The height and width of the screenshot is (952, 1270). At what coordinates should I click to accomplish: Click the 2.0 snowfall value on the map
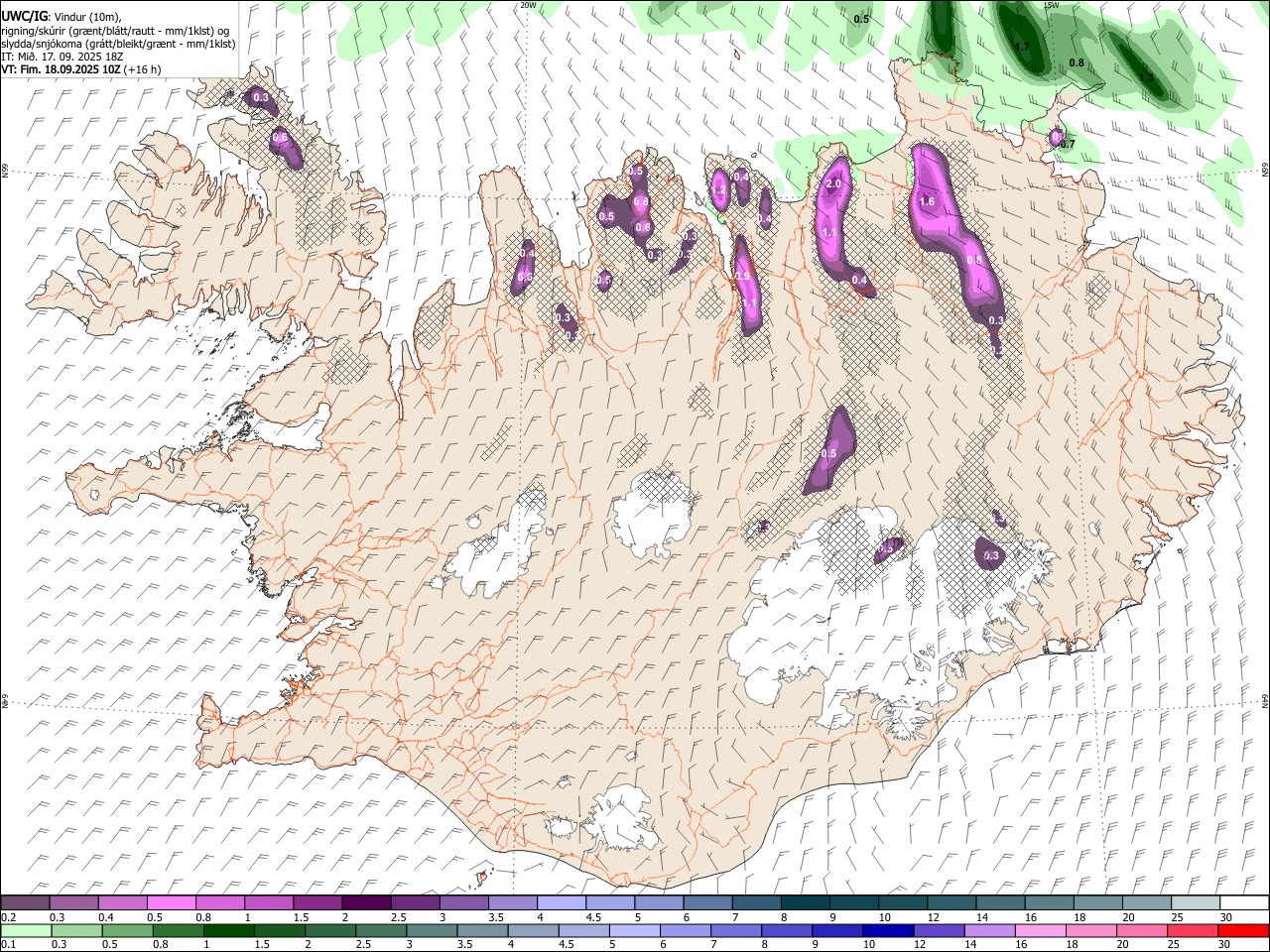834,183
